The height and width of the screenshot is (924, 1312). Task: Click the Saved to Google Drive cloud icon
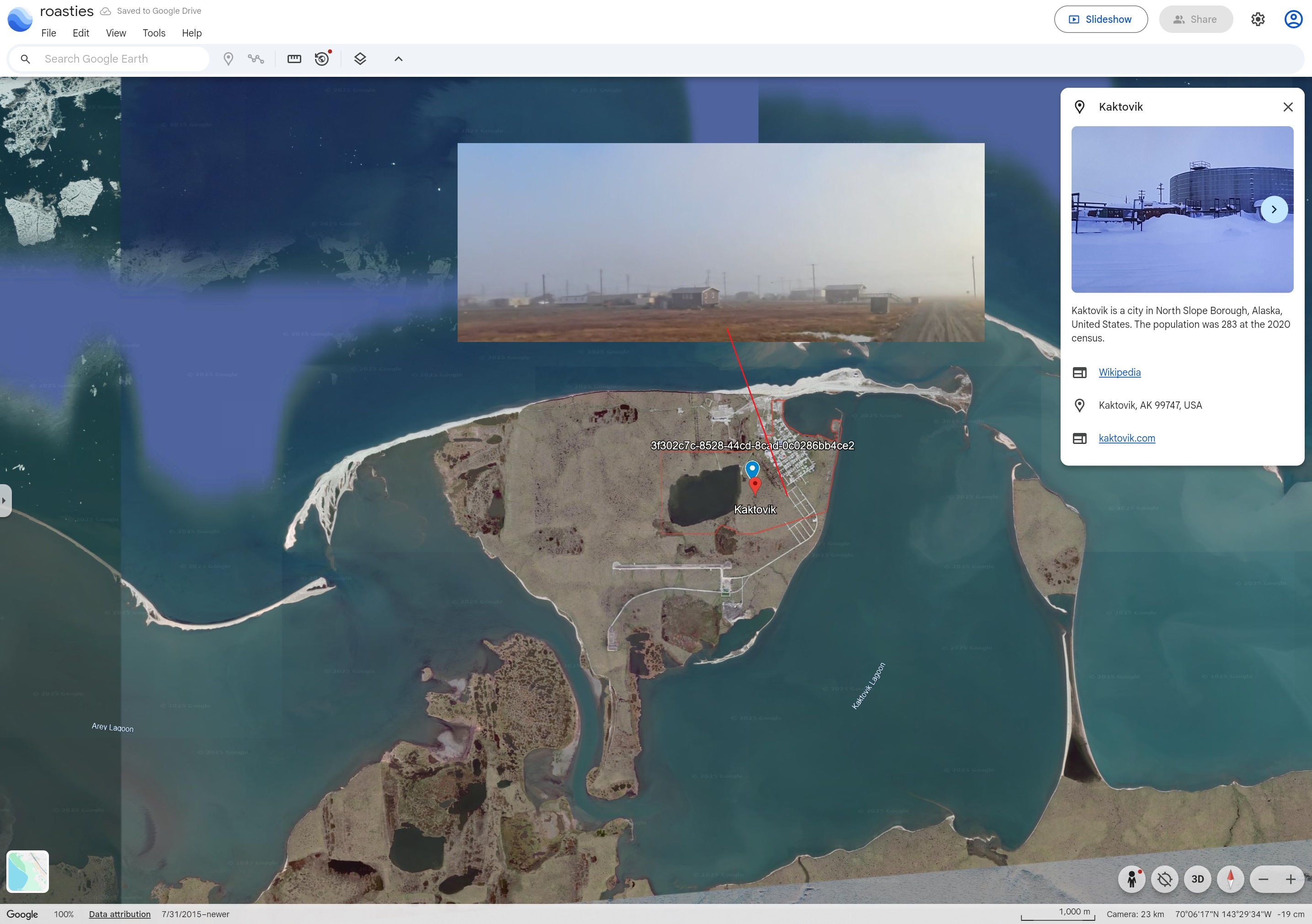pos(106,11)
